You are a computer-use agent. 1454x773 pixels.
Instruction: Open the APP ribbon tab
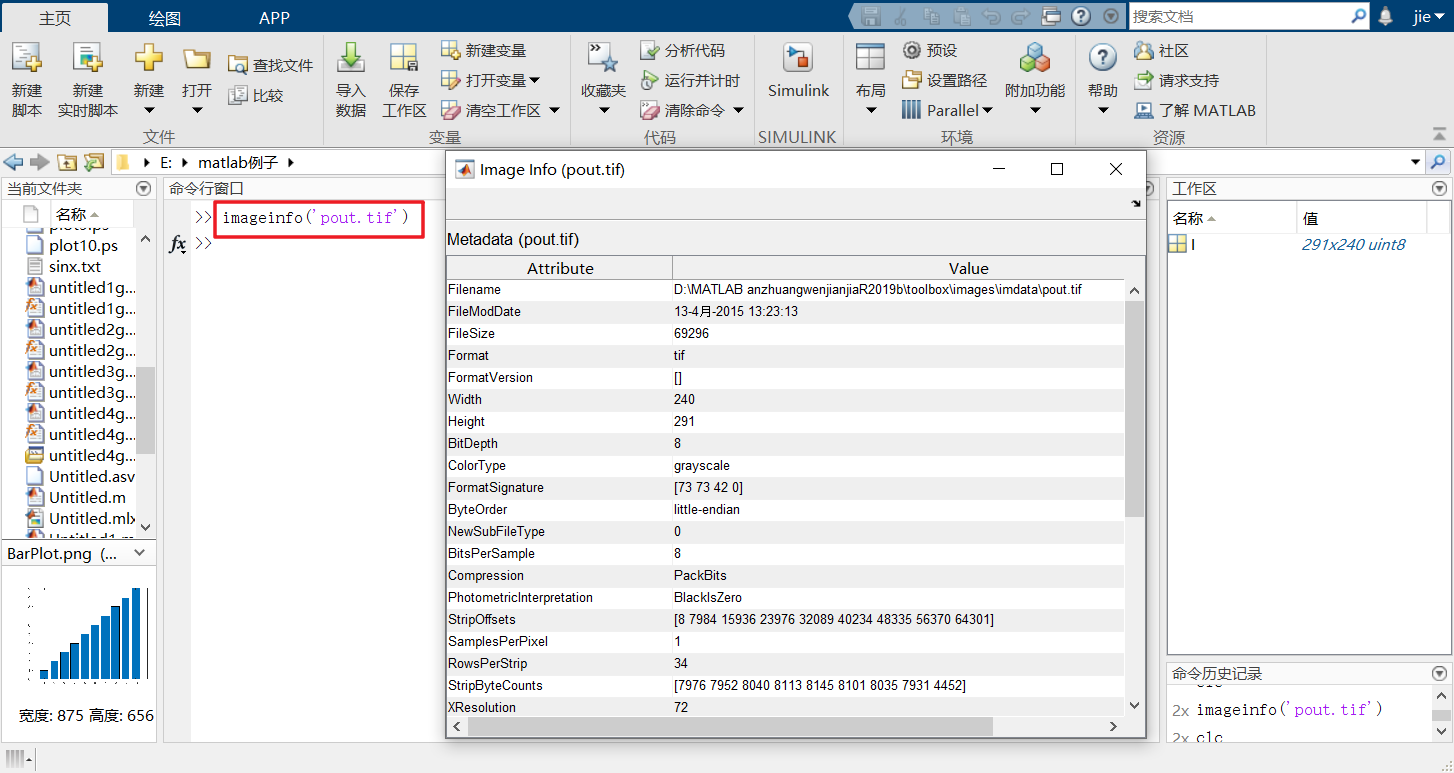(x=273, y=16)
